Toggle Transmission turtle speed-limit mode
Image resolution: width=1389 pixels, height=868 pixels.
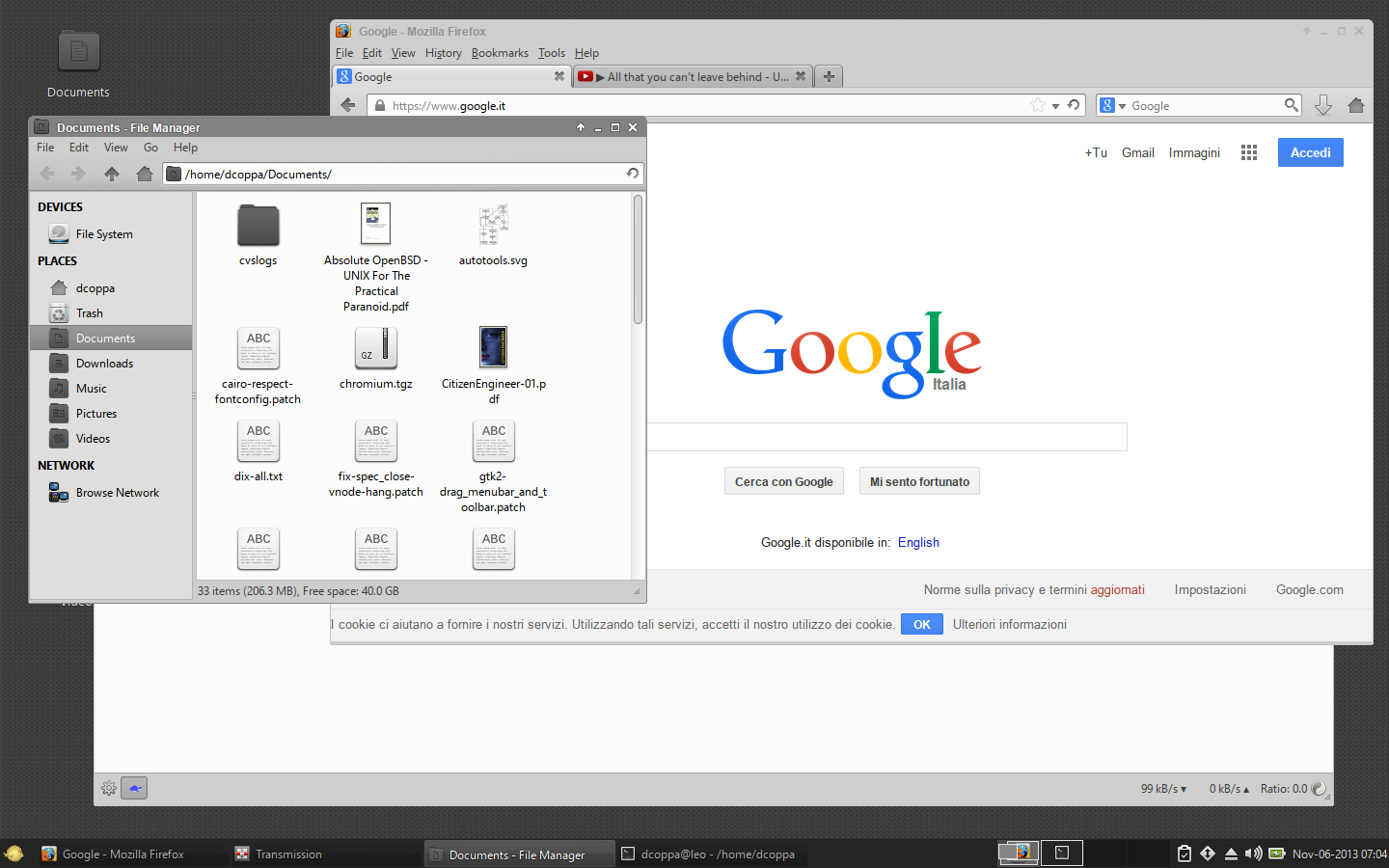tap(135, 788)
